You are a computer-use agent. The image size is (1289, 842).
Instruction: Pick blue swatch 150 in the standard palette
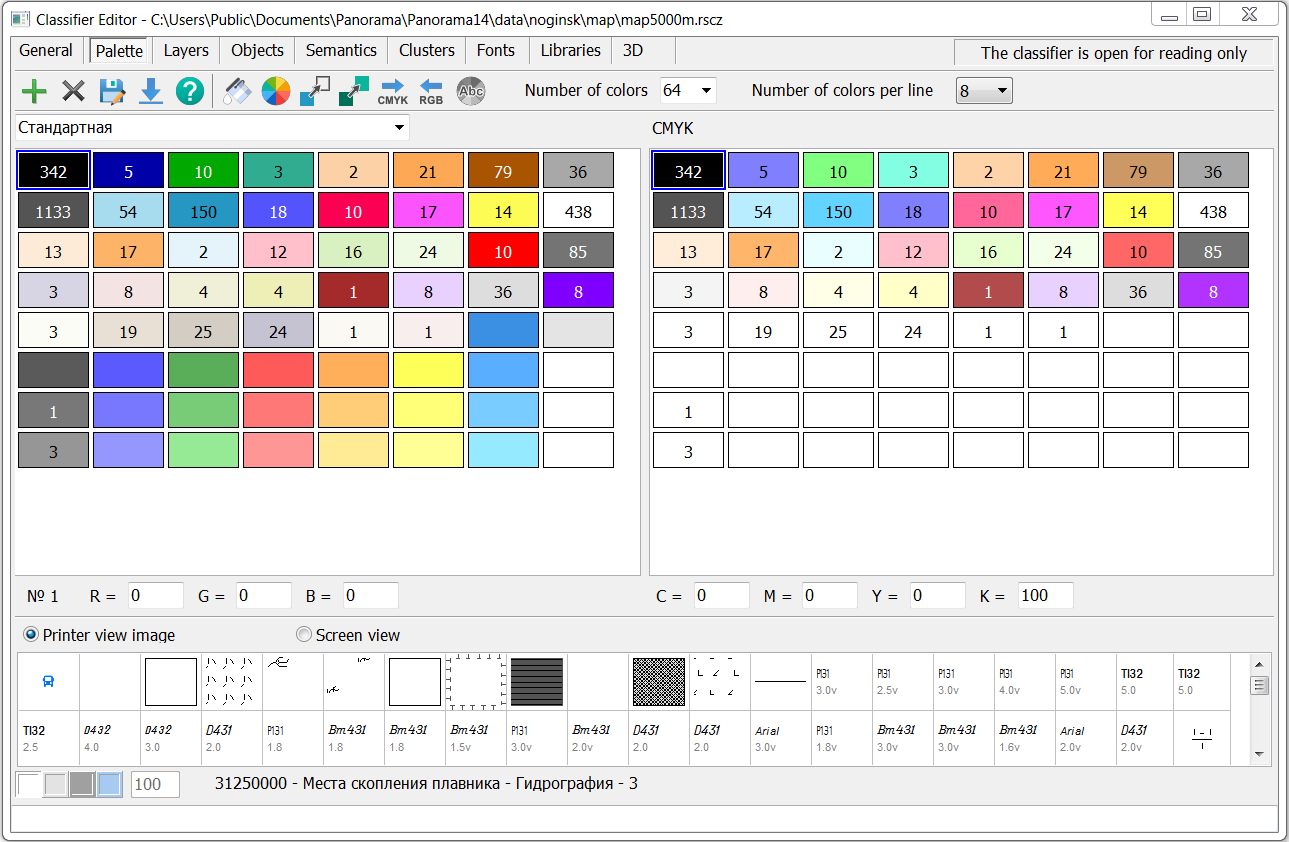(203, 211)
